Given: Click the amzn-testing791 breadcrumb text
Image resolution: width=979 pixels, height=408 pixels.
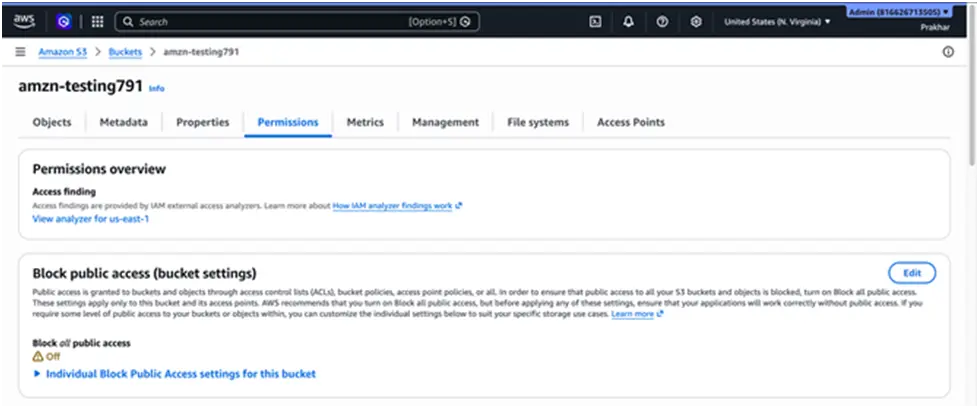Looking at the screenshot, I should (x=201, y=52).
